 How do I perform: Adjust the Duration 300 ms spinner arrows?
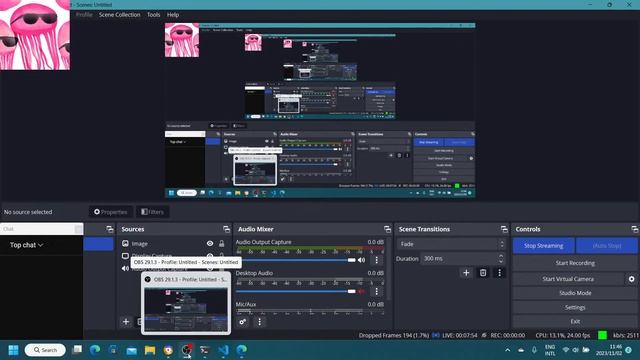pos(501,258)
